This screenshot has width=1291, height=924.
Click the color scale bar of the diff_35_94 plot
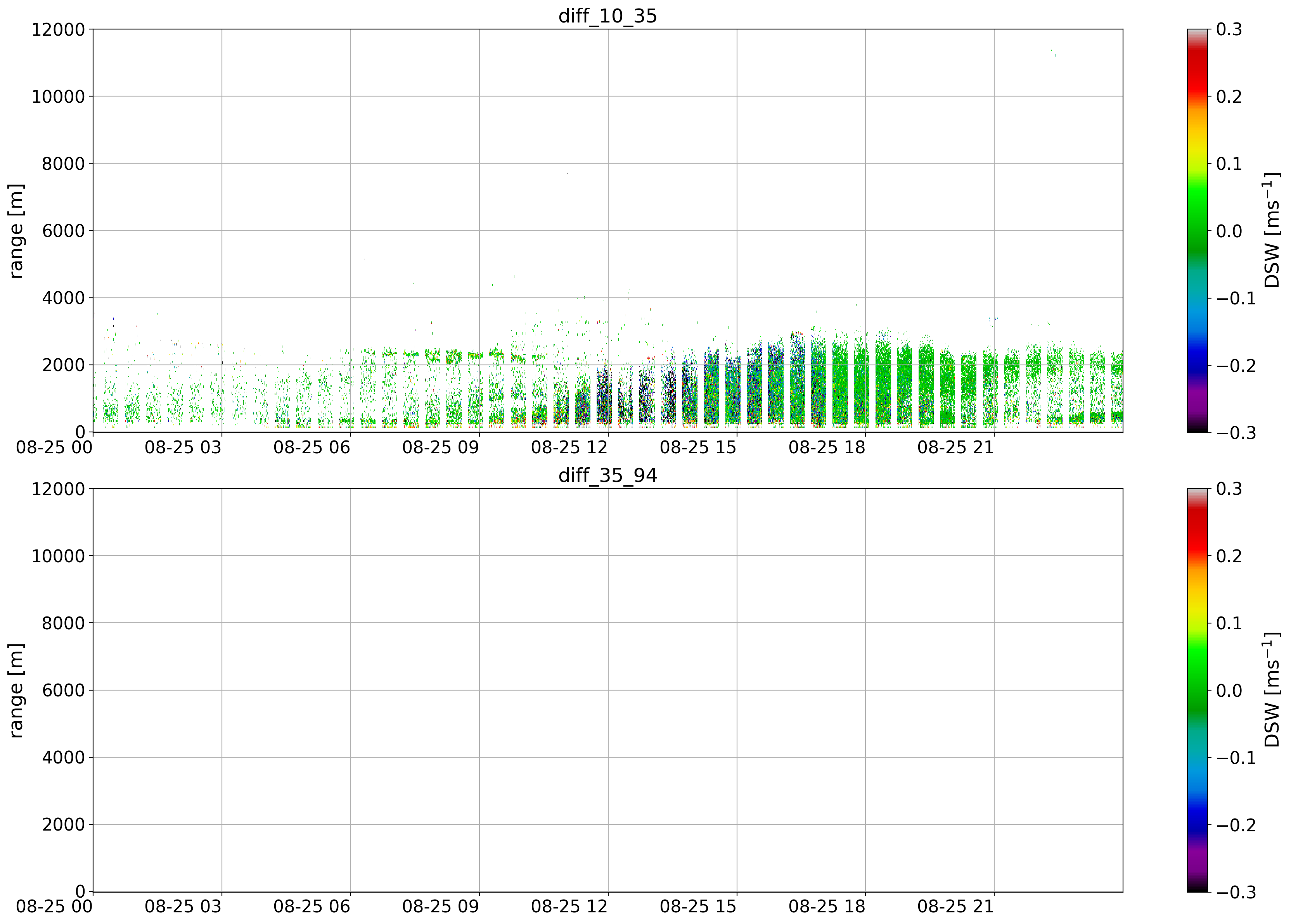(1197, 689)
